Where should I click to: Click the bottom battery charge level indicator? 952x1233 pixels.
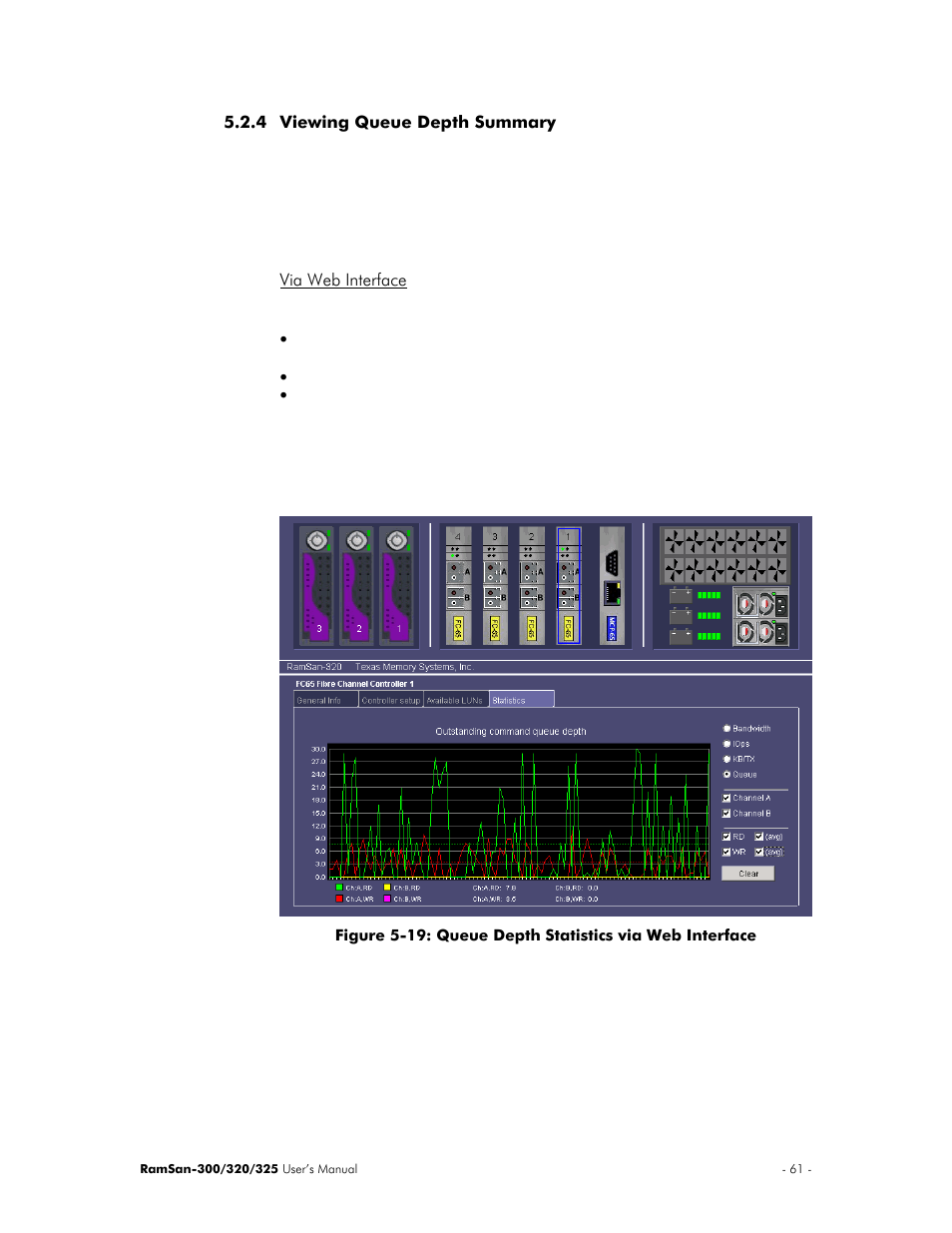coord(710,636)
